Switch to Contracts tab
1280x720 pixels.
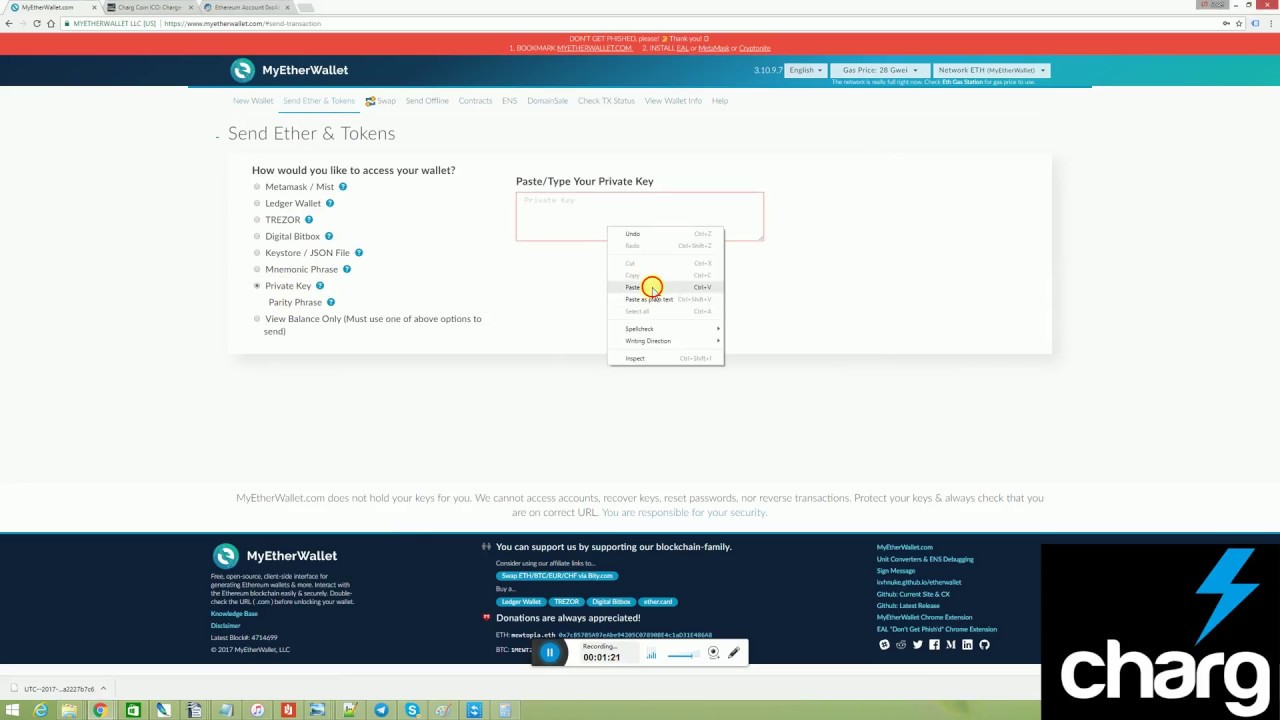coord(475,101)
